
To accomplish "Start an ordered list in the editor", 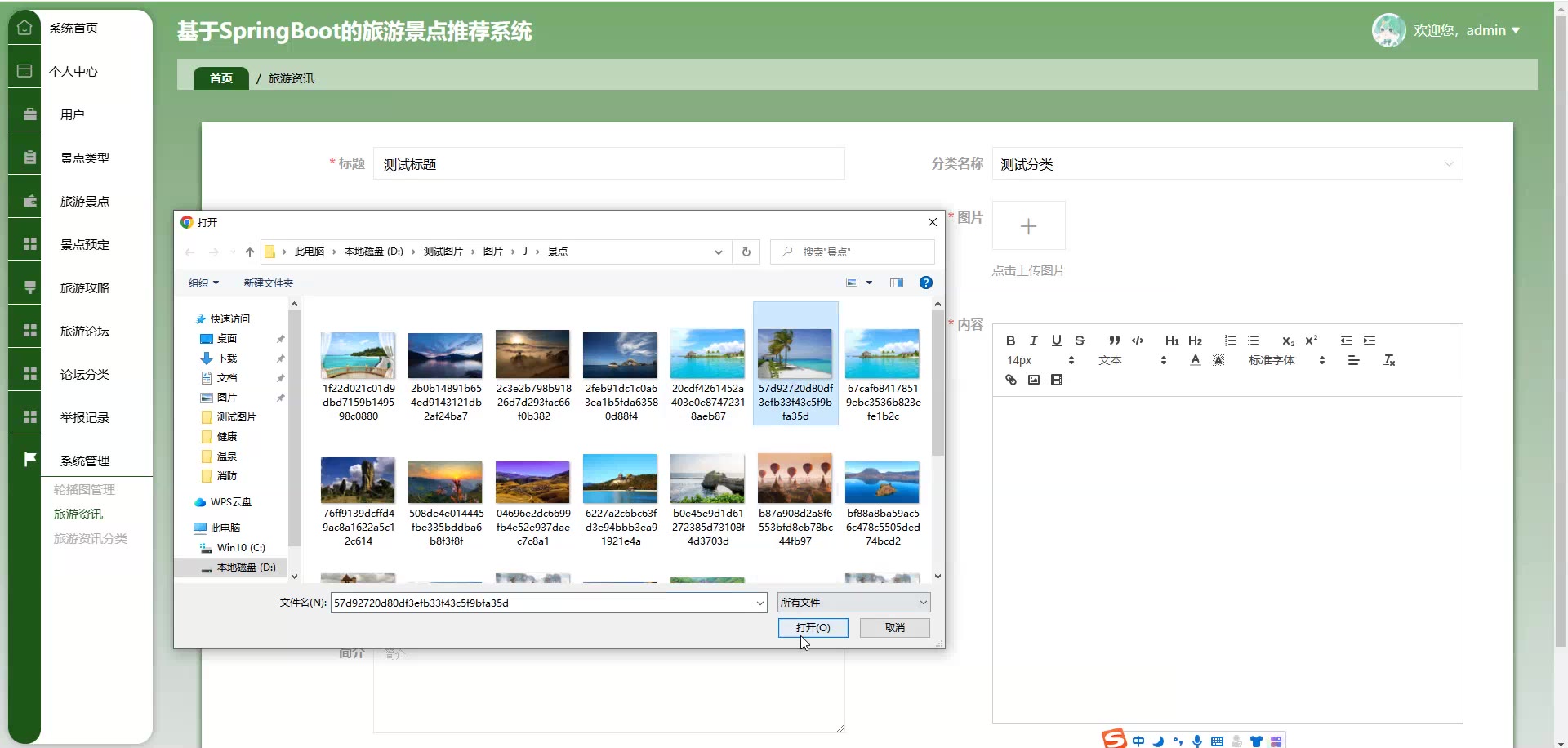I will pyautogui.click(x=1230, y=341).
